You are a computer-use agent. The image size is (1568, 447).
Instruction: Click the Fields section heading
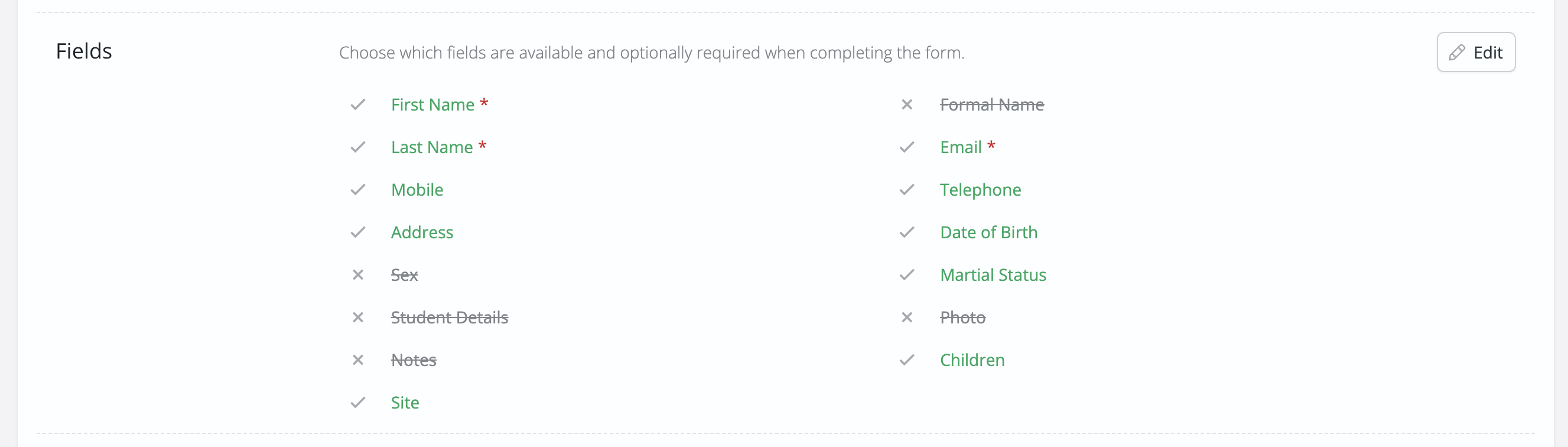click(84, 51)
